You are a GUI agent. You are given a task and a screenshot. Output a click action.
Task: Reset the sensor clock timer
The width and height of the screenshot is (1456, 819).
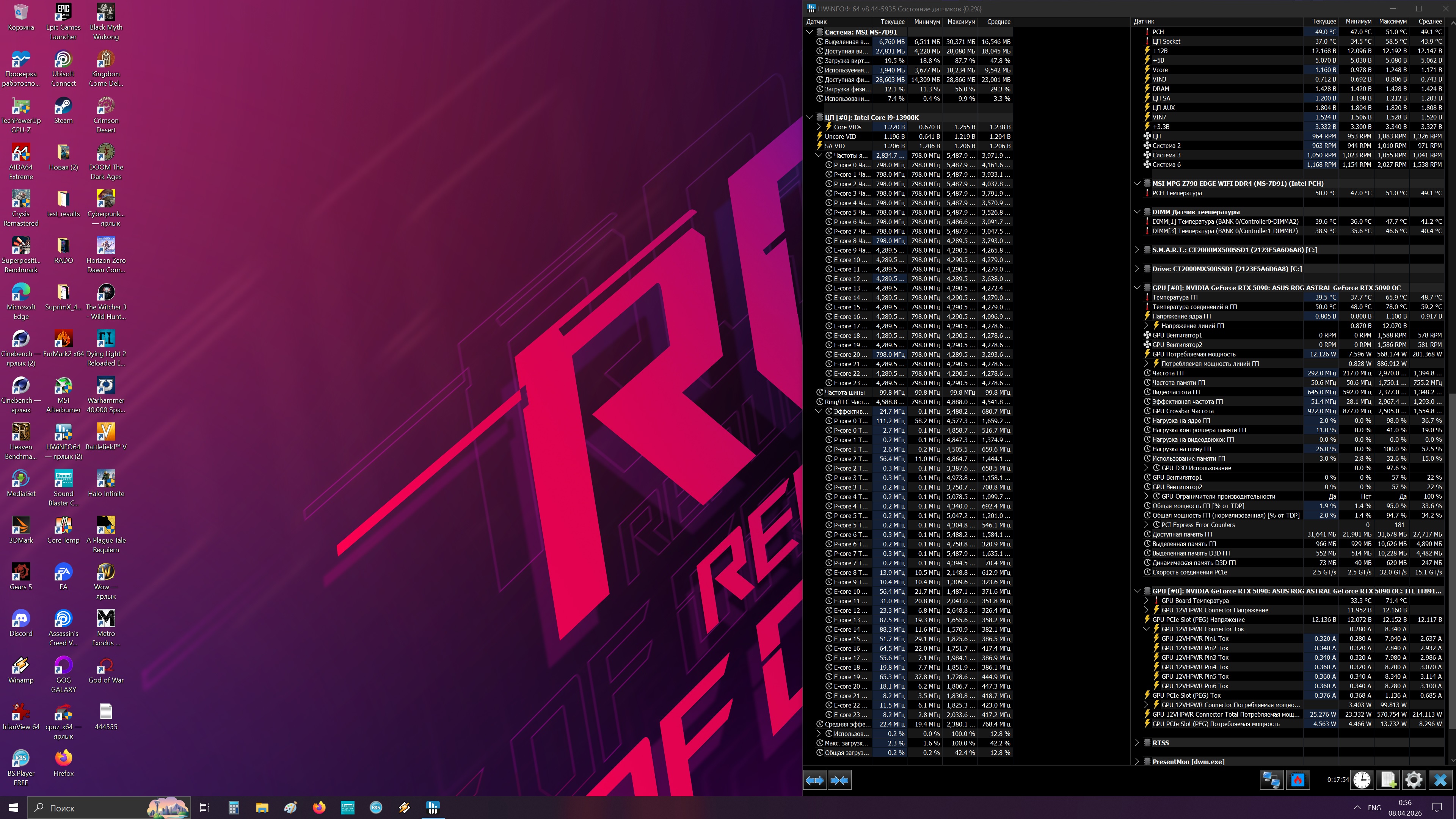click(1362, 780)
